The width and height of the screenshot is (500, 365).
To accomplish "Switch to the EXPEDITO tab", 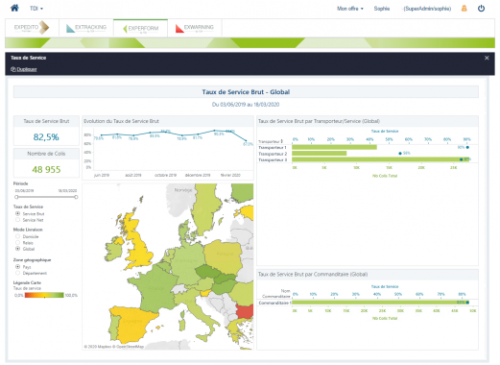I will (x=32, y=27).
